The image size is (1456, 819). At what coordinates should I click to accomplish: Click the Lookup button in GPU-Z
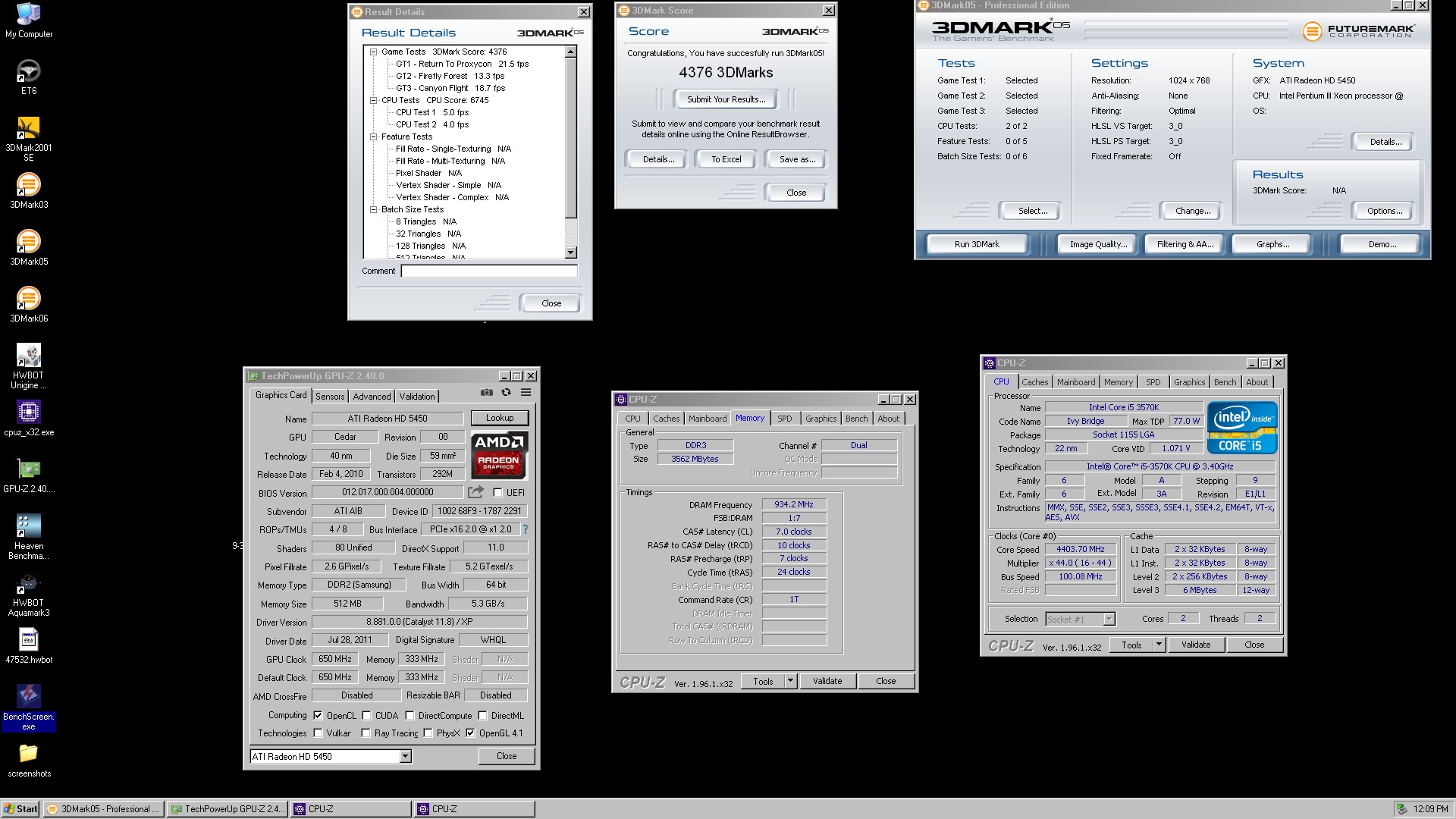[500, 418]
